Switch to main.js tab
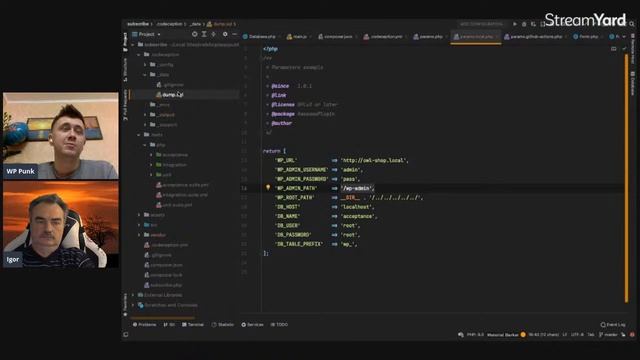 [298, 37]
